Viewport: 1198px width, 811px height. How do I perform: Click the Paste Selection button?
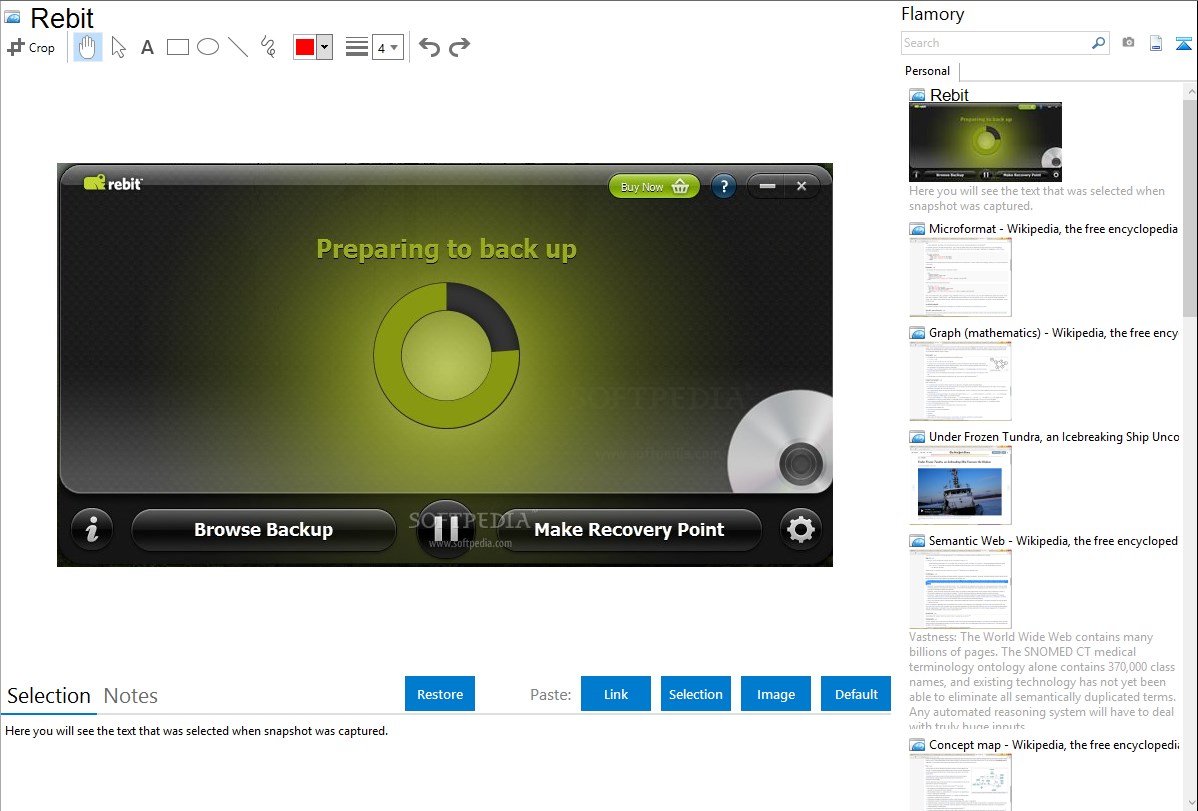pos(696,694)
